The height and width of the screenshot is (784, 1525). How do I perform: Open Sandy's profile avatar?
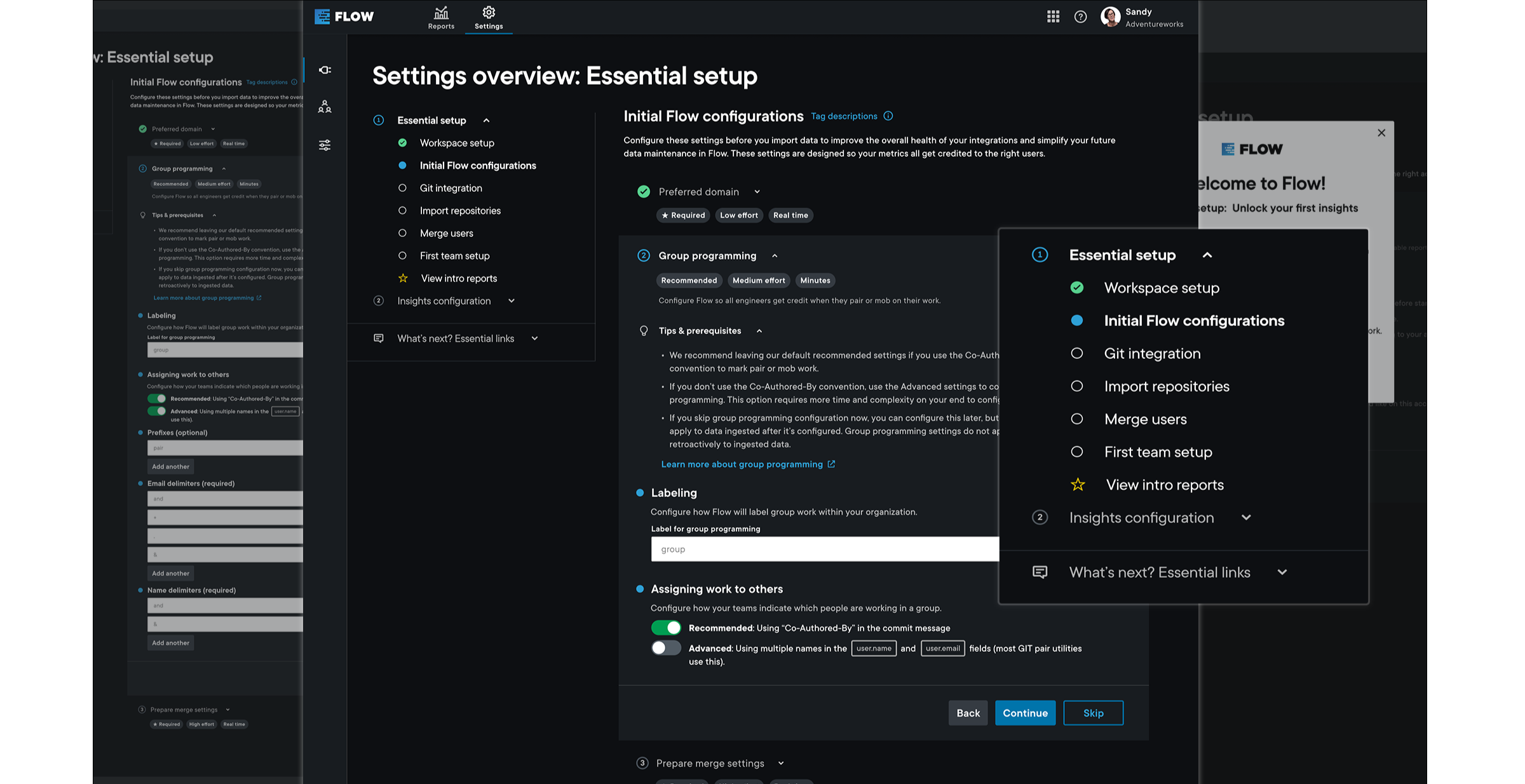pyautogui.click(x=1110, y=17)
